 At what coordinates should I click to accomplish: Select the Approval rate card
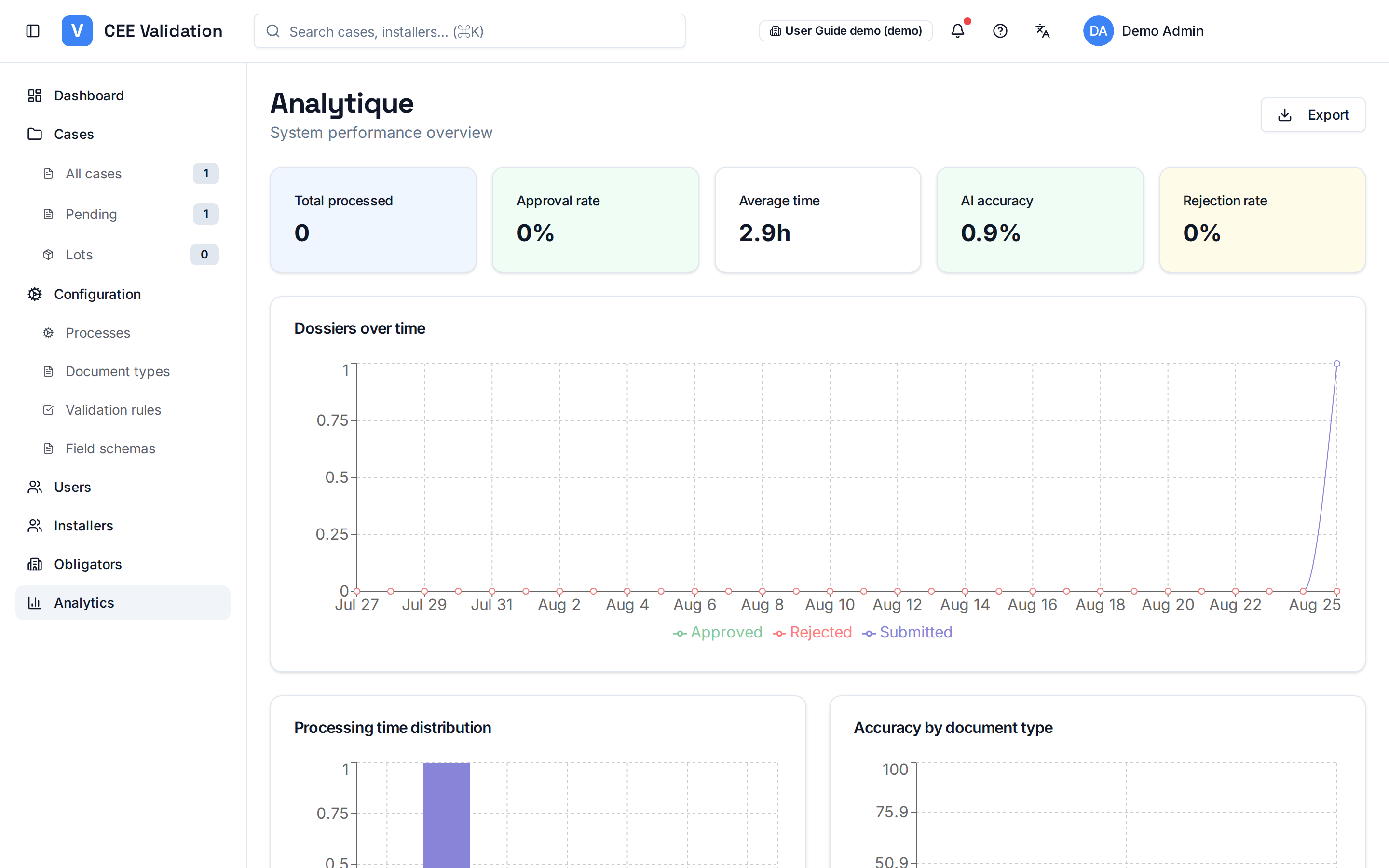(595, 220)
